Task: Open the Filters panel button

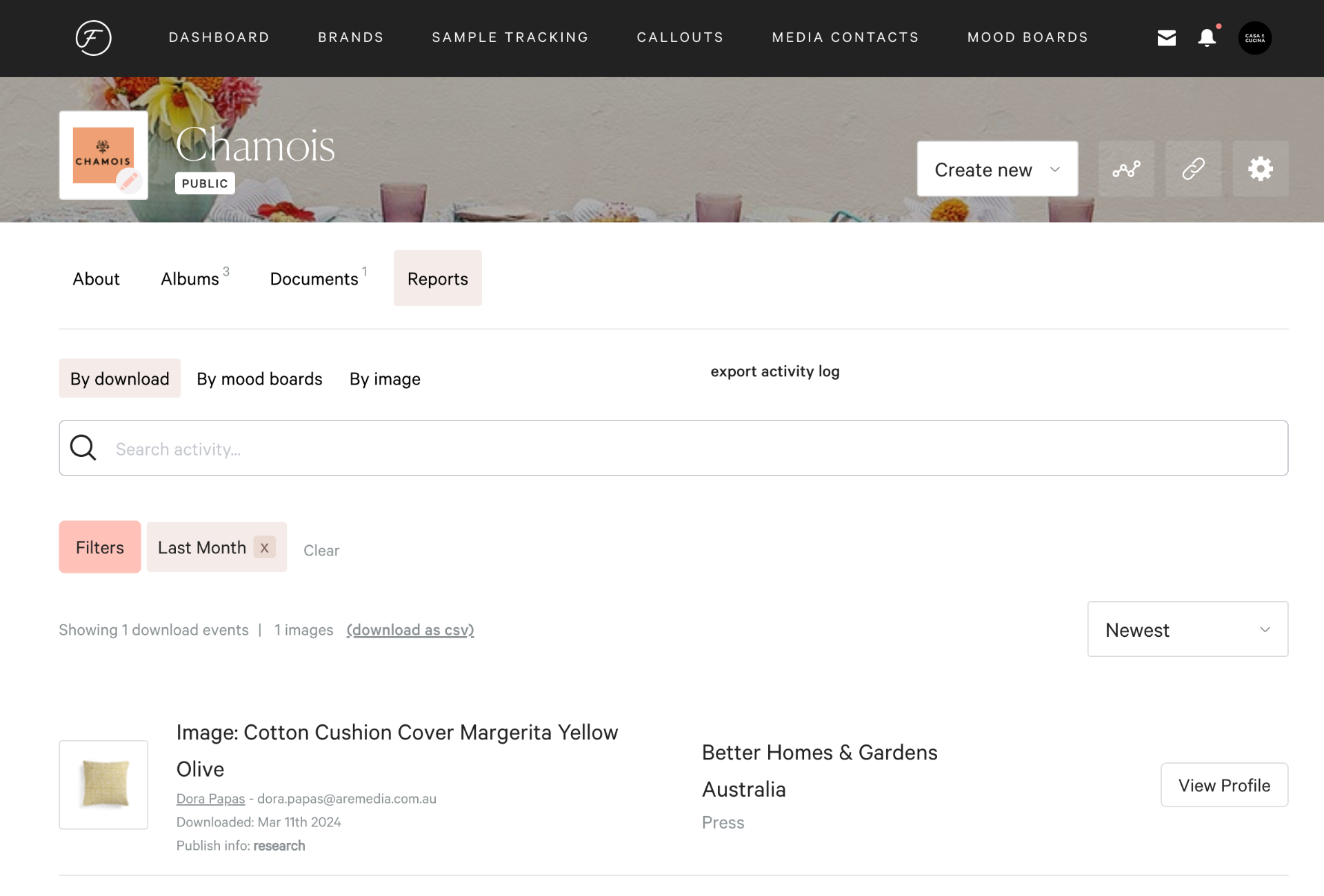Action: click(99, 547)
